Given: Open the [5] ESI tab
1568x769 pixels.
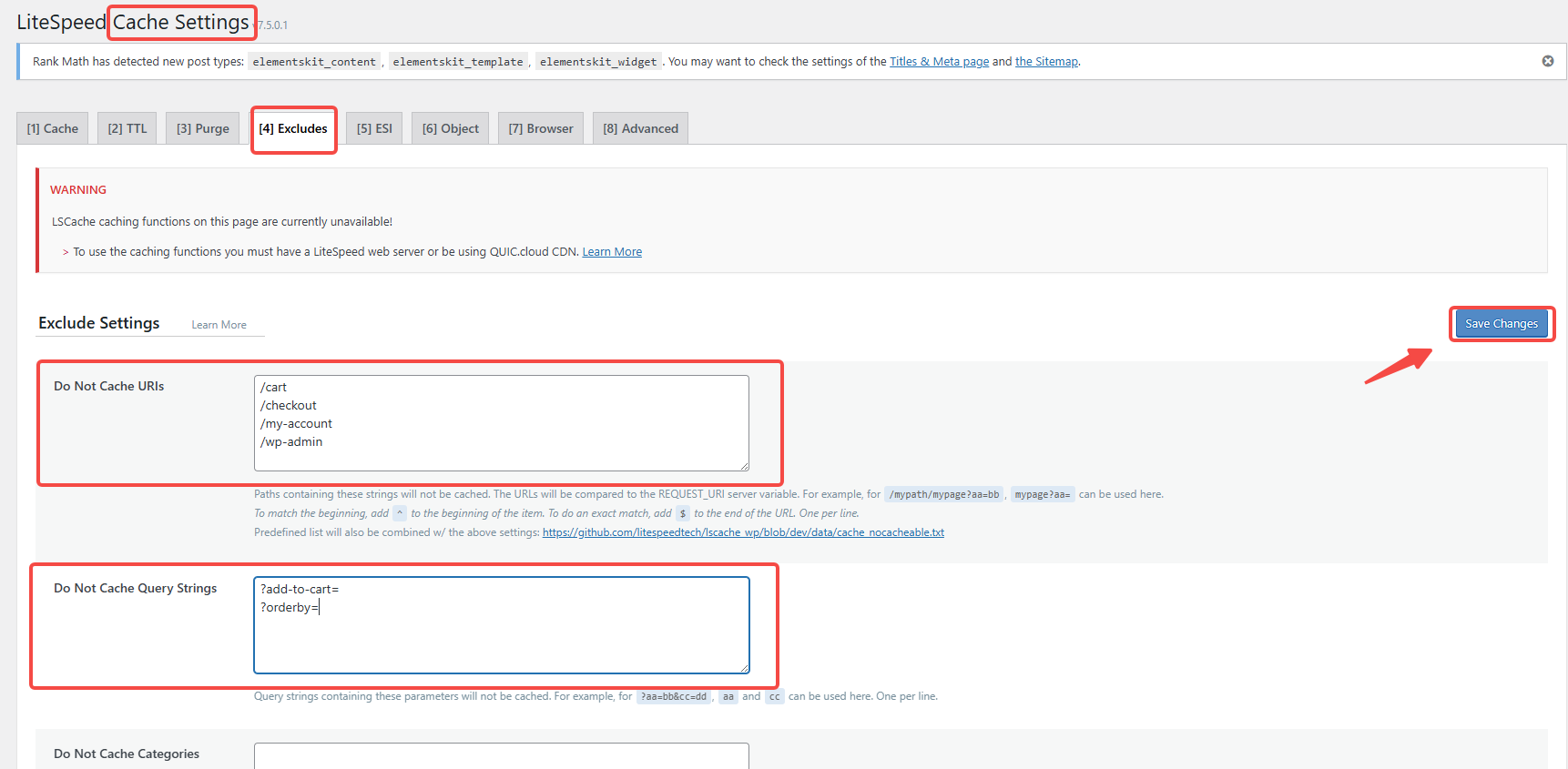Looking at the screenshot, I should click(374, 128).
